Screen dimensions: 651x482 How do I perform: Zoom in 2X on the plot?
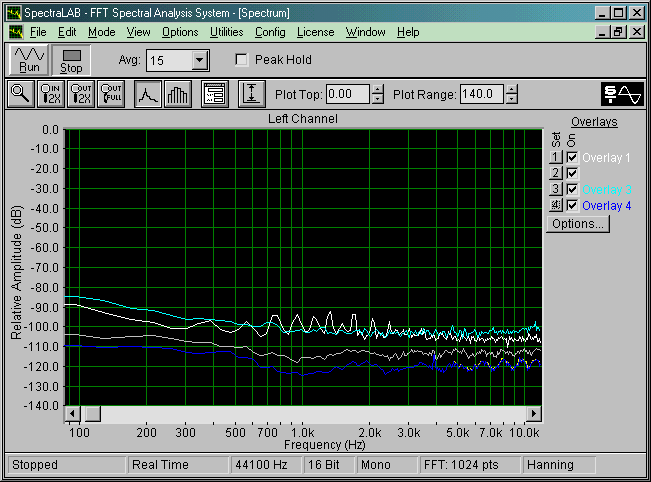tap(51, 94)
